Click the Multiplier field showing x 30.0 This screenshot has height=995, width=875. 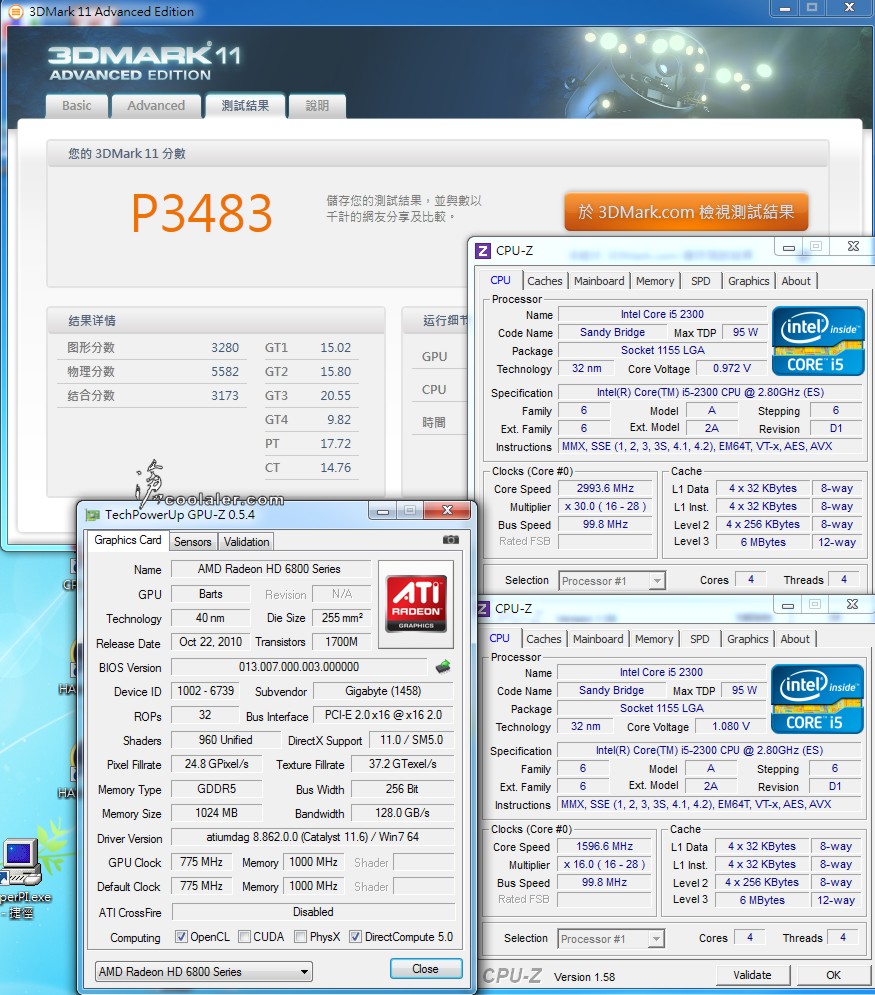[605, 506]
